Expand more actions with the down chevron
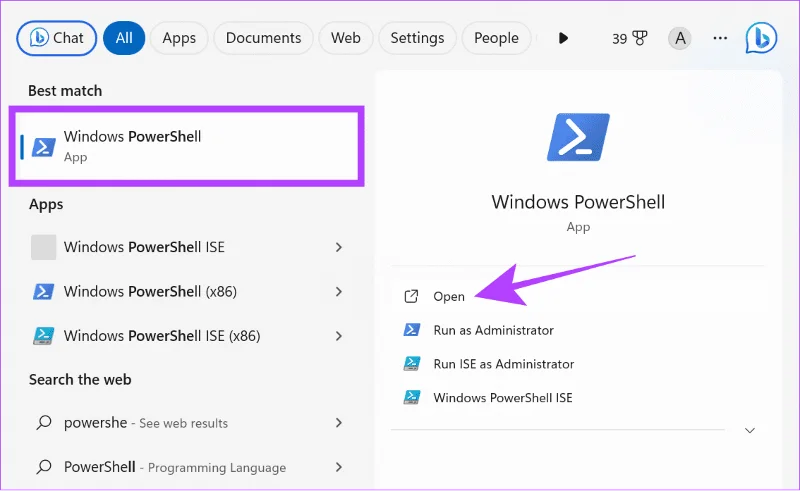 tap(749, 430)
